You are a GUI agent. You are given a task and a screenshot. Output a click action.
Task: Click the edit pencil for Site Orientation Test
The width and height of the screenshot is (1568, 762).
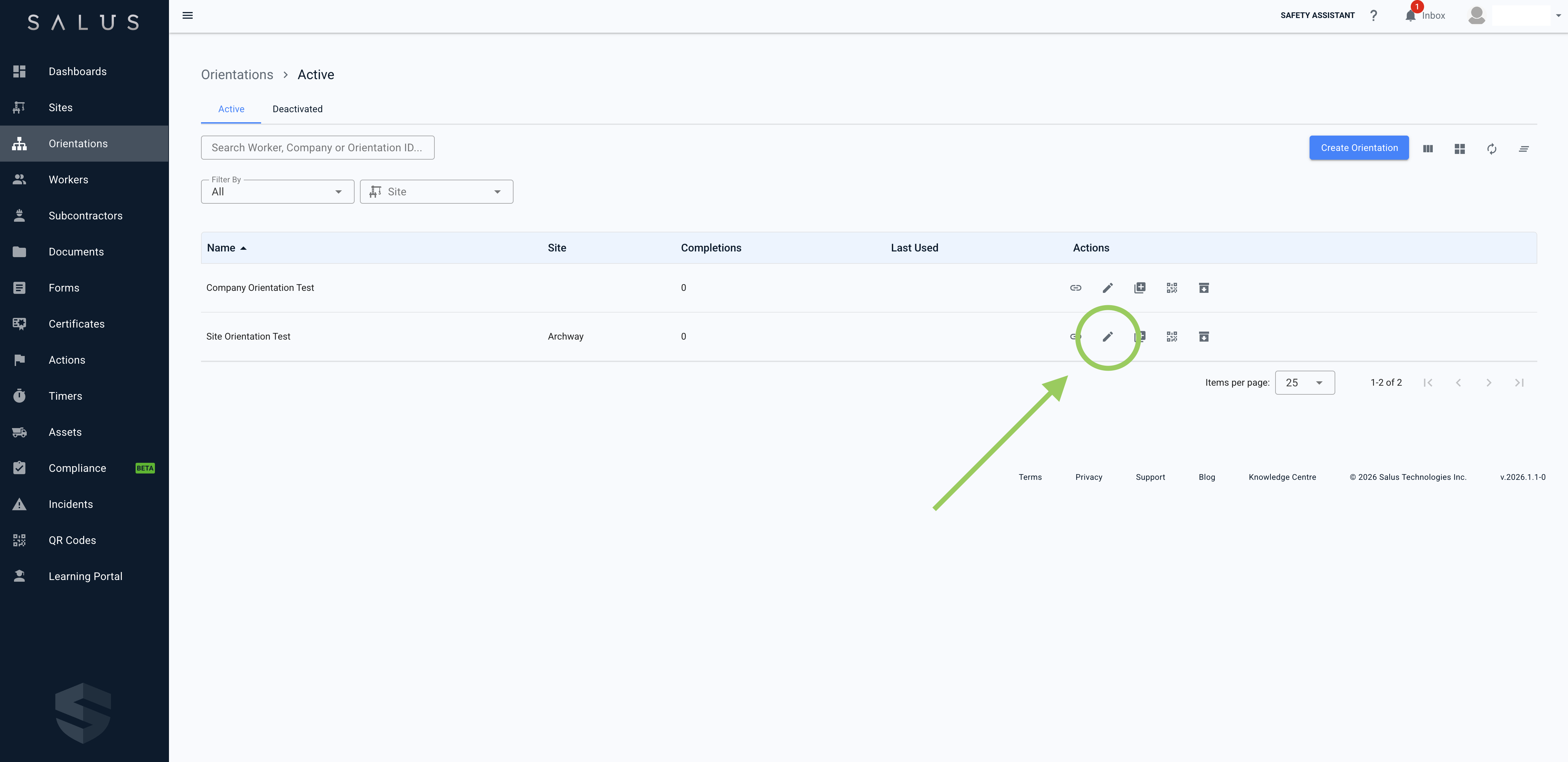[x=1107, y=337]
